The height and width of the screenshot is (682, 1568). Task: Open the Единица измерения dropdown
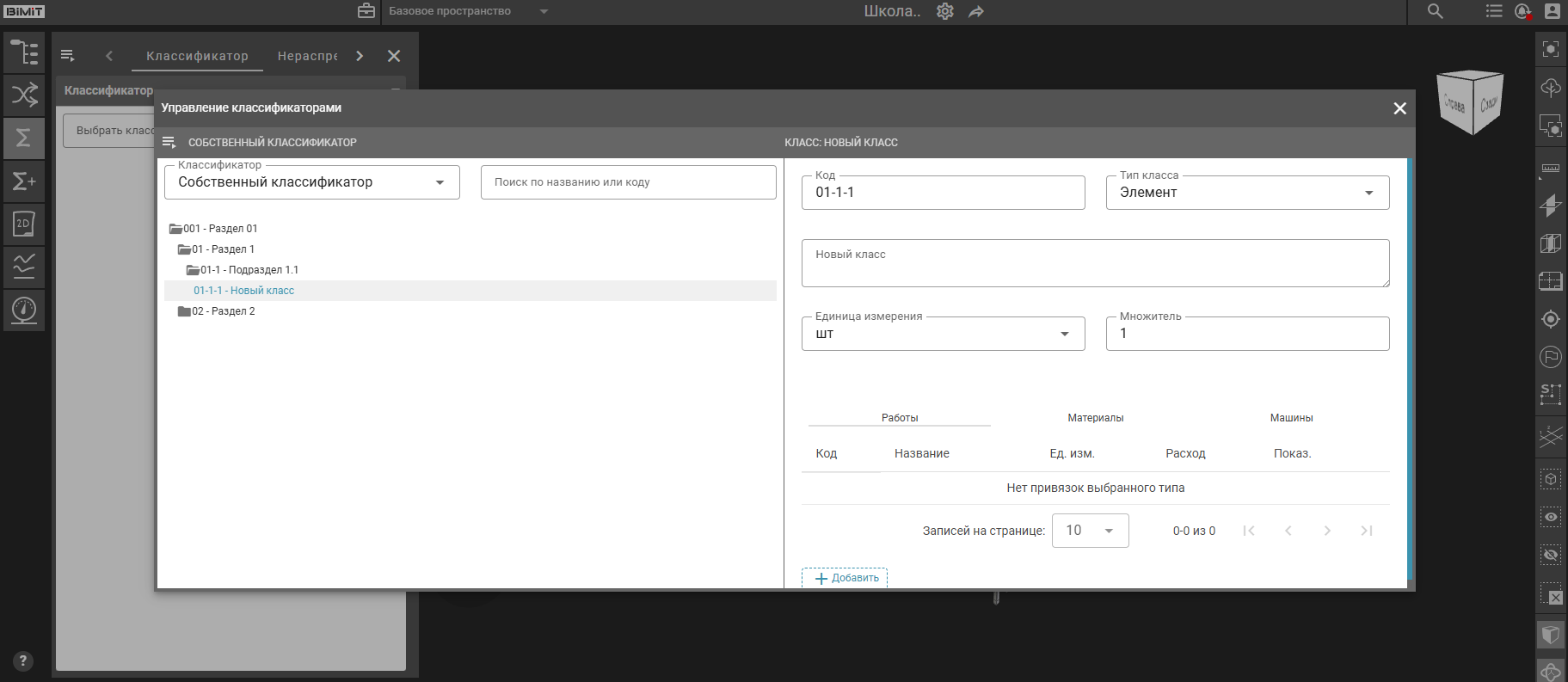tap(943, 334)
